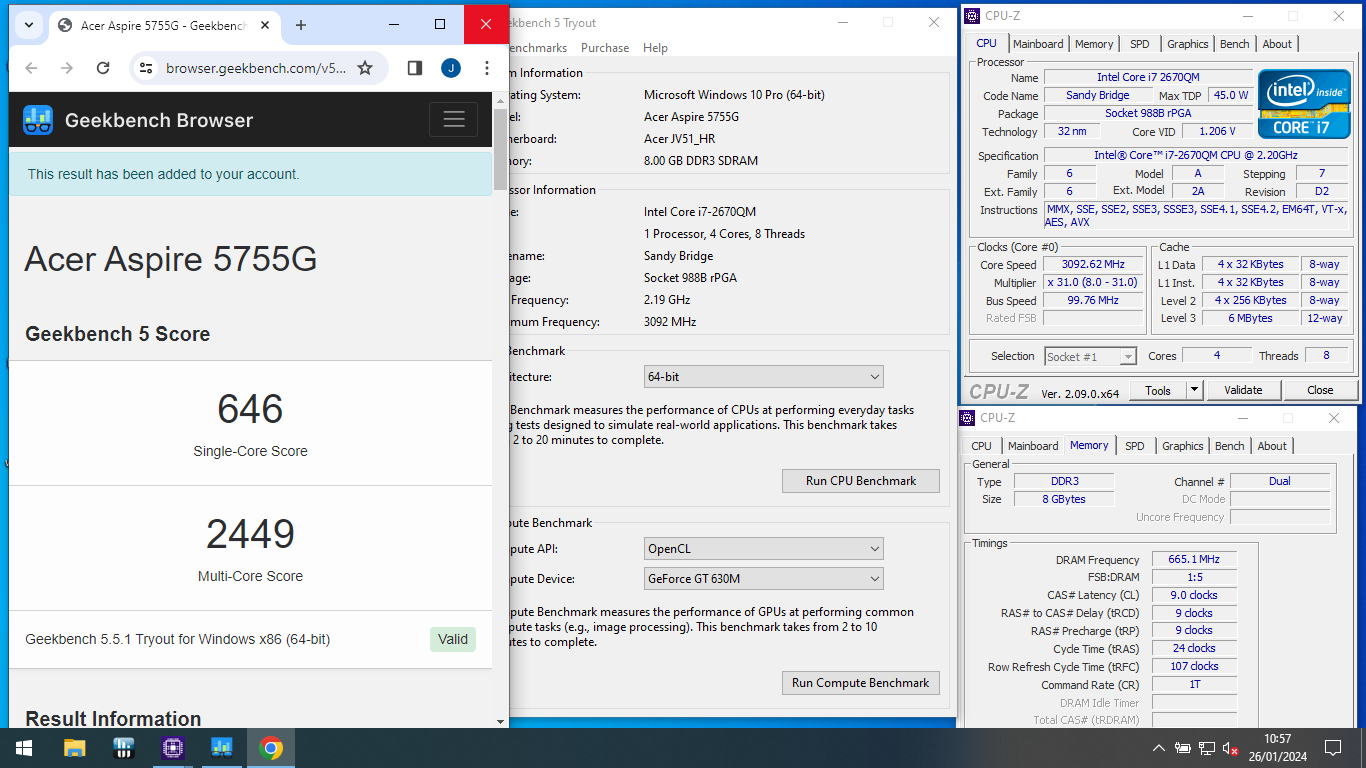Screen dimensions: 1366x768
Task: Show hidden system tray icons
Action: [x=1159, y=748]
